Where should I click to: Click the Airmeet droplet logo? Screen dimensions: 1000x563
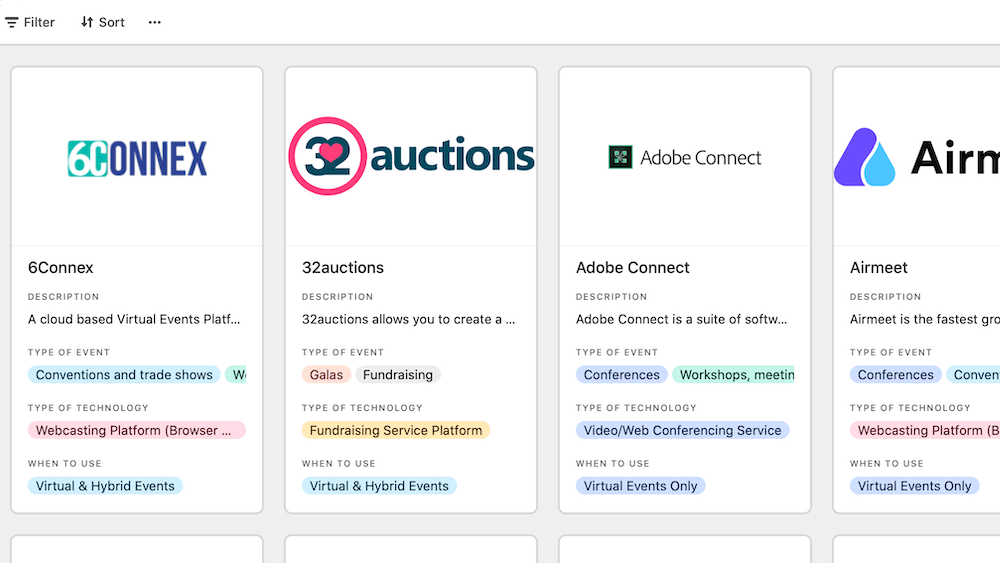coord(865,158)
